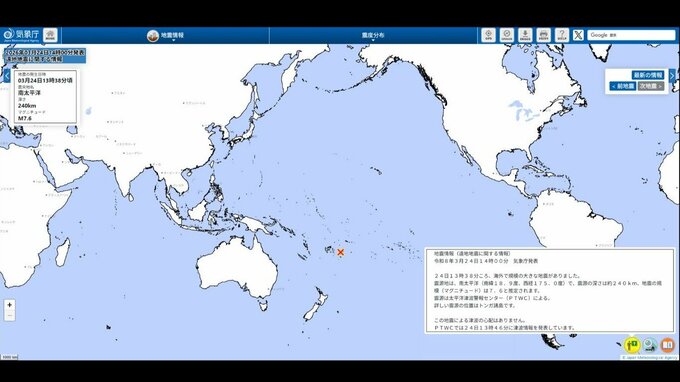Screen dimensions: 680x382
Task: Click the download image toolbar icon
Action: 525,35
